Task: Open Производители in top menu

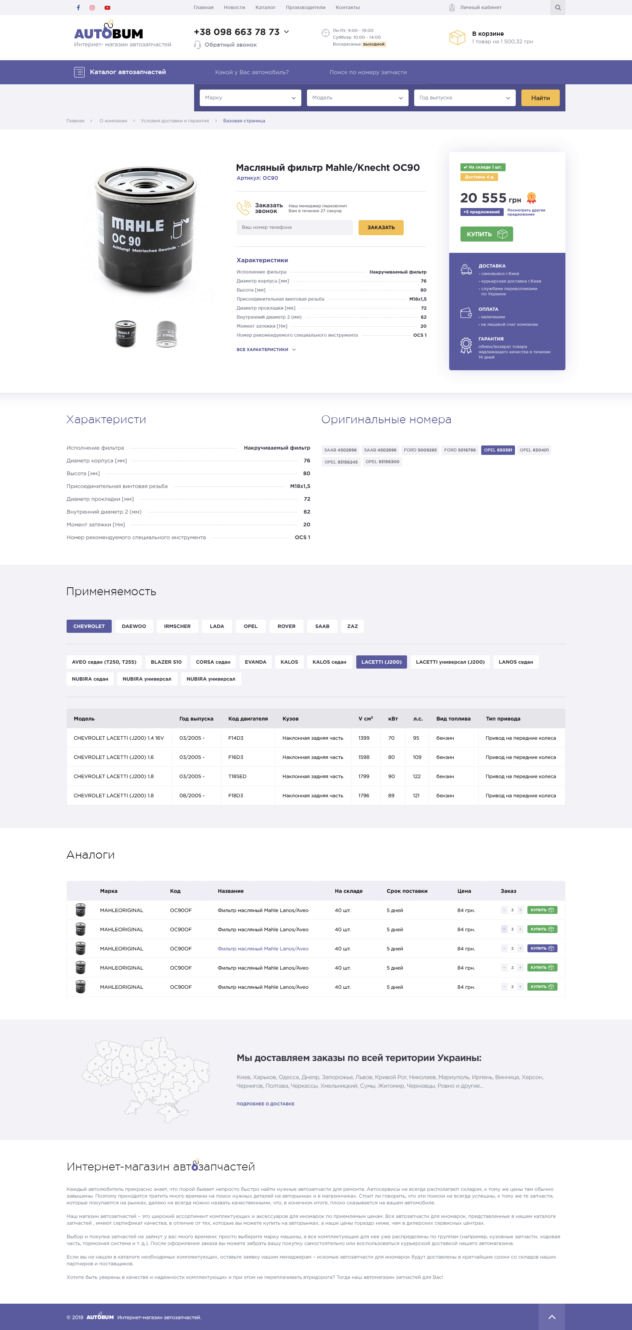Action: (306, 7)
